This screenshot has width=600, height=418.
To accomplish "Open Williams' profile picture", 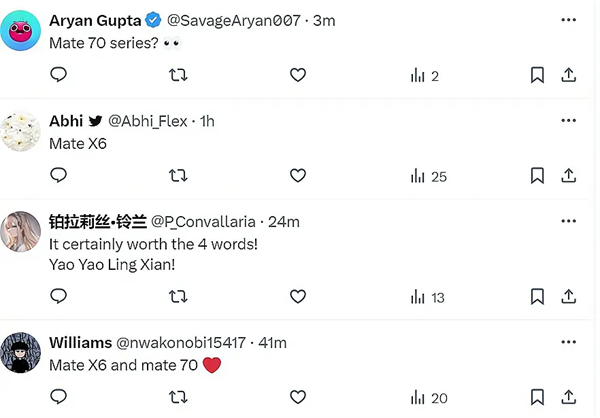I will (20, 353).
